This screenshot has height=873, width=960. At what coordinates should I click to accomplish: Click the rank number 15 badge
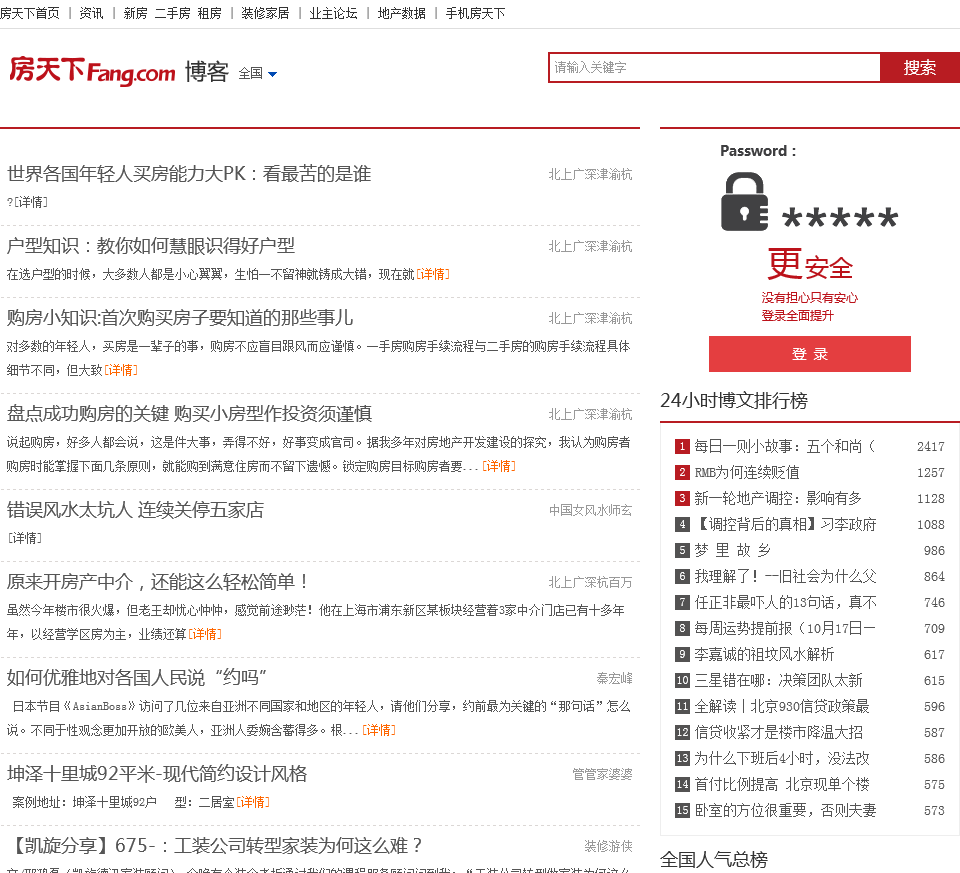click(x=682, y=811)
